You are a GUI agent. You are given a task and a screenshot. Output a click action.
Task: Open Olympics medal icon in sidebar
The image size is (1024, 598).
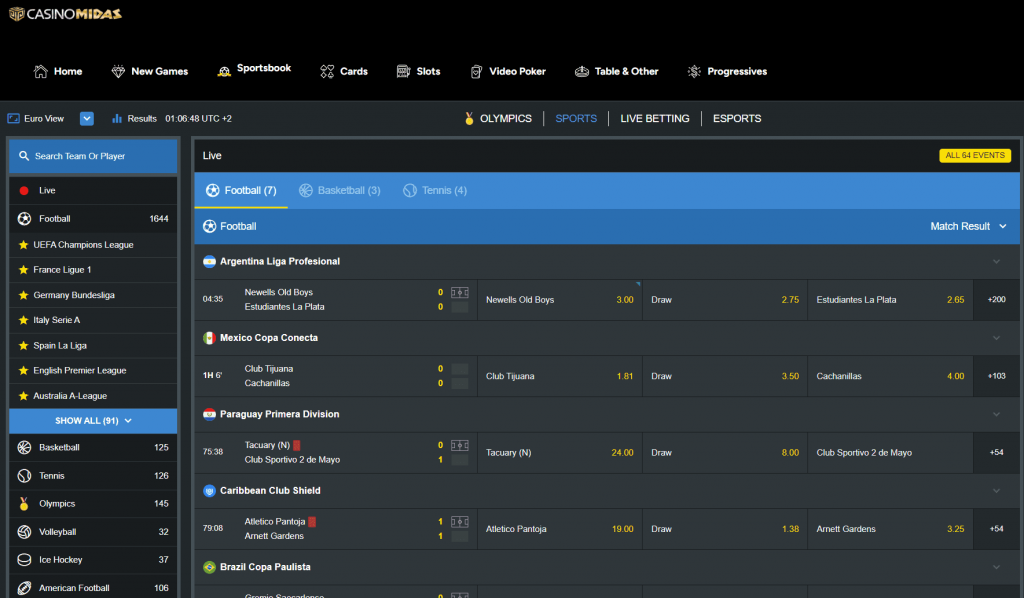point(24,503)
